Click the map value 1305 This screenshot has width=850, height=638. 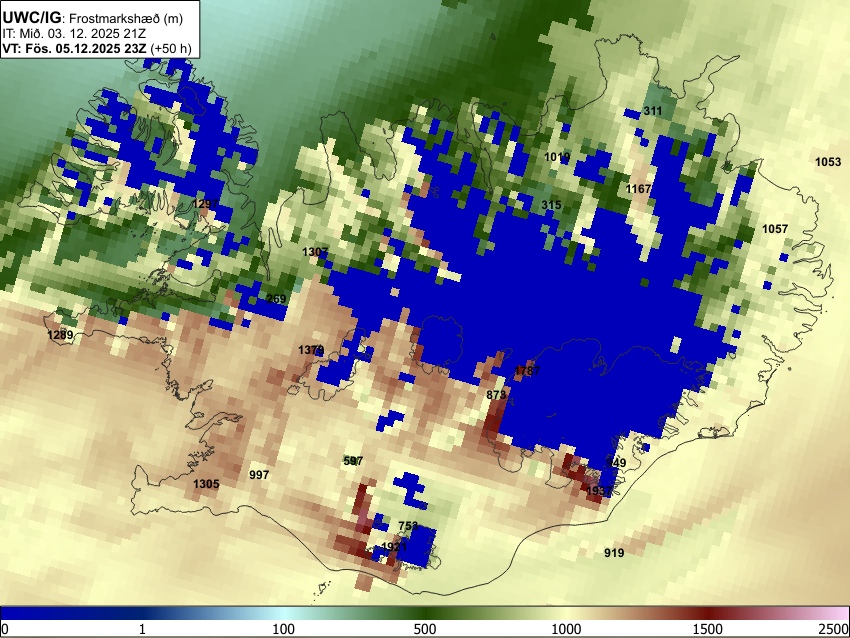pyautogui.click(x=206, y=484)
